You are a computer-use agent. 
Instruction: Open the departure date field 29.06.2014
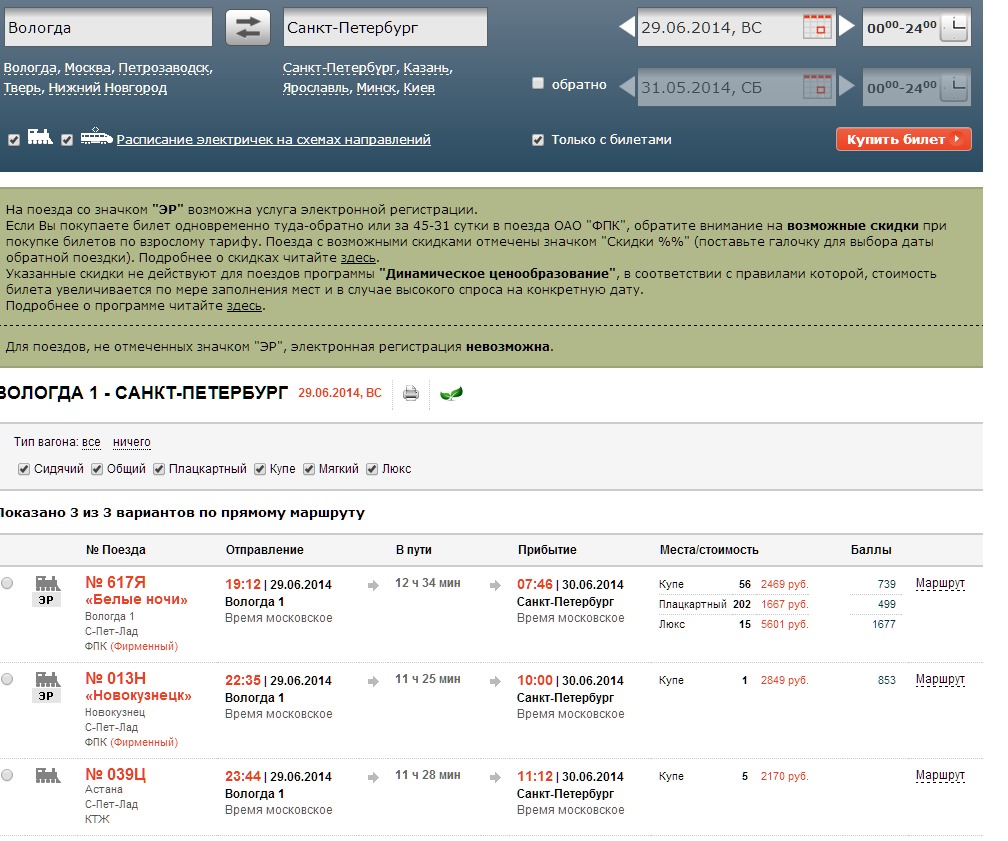pyautogui.click(x=718, y=28)
